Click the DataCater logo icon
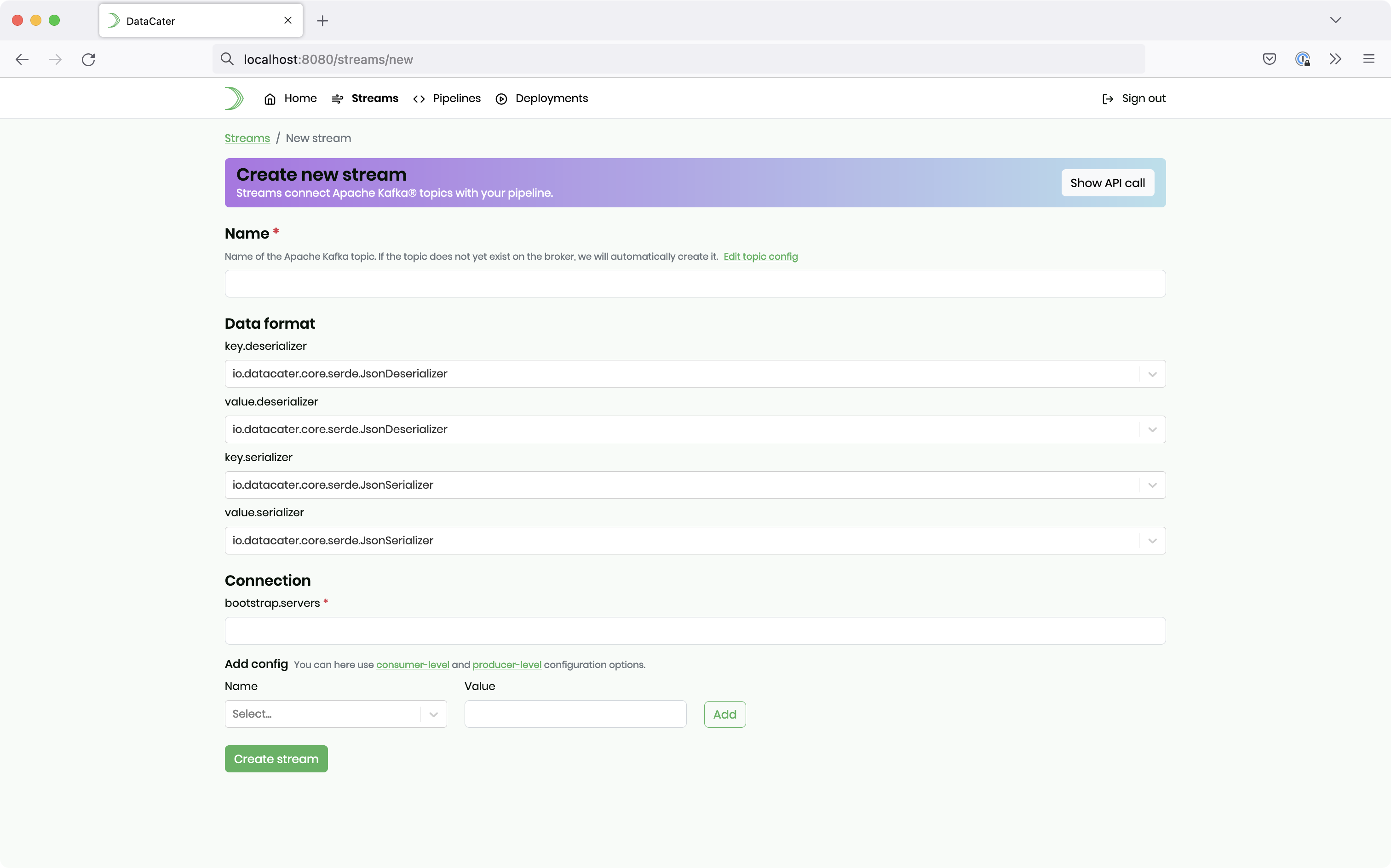1391x868 pixels. [x=234, y=98]
